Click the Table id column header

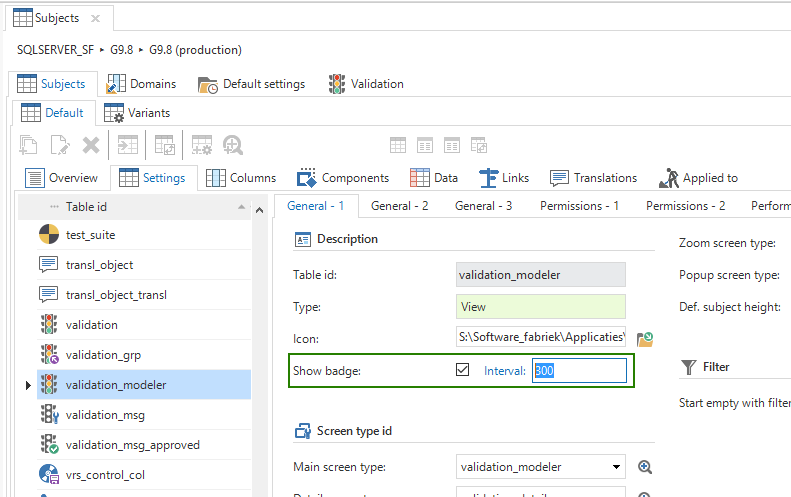[x=134, y=207]
